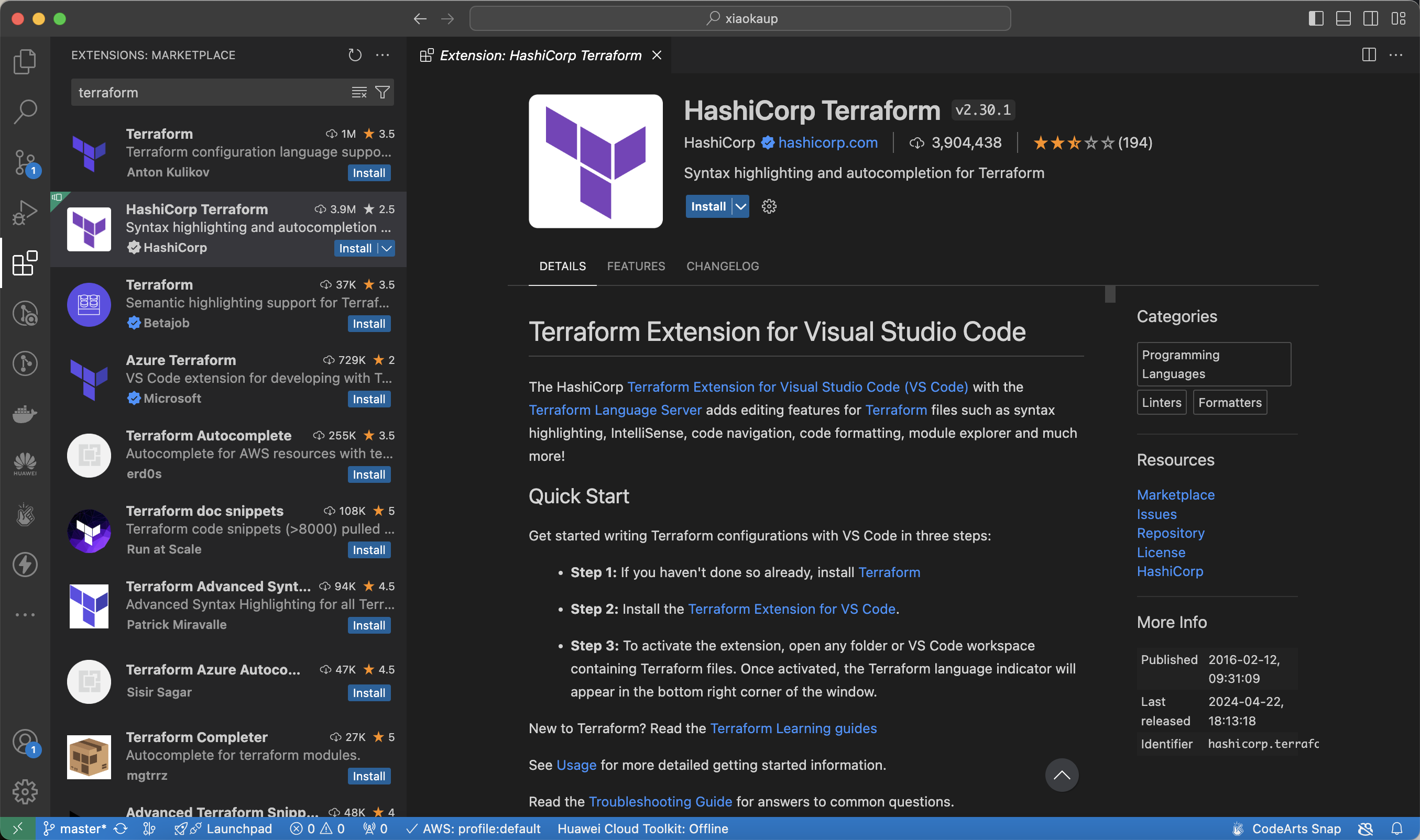Image resolution: width=1420 pixels, height=840 pixels.
Task: Open the Search view in activity bar
Action: pyautogui.click(x=25, y=112)
